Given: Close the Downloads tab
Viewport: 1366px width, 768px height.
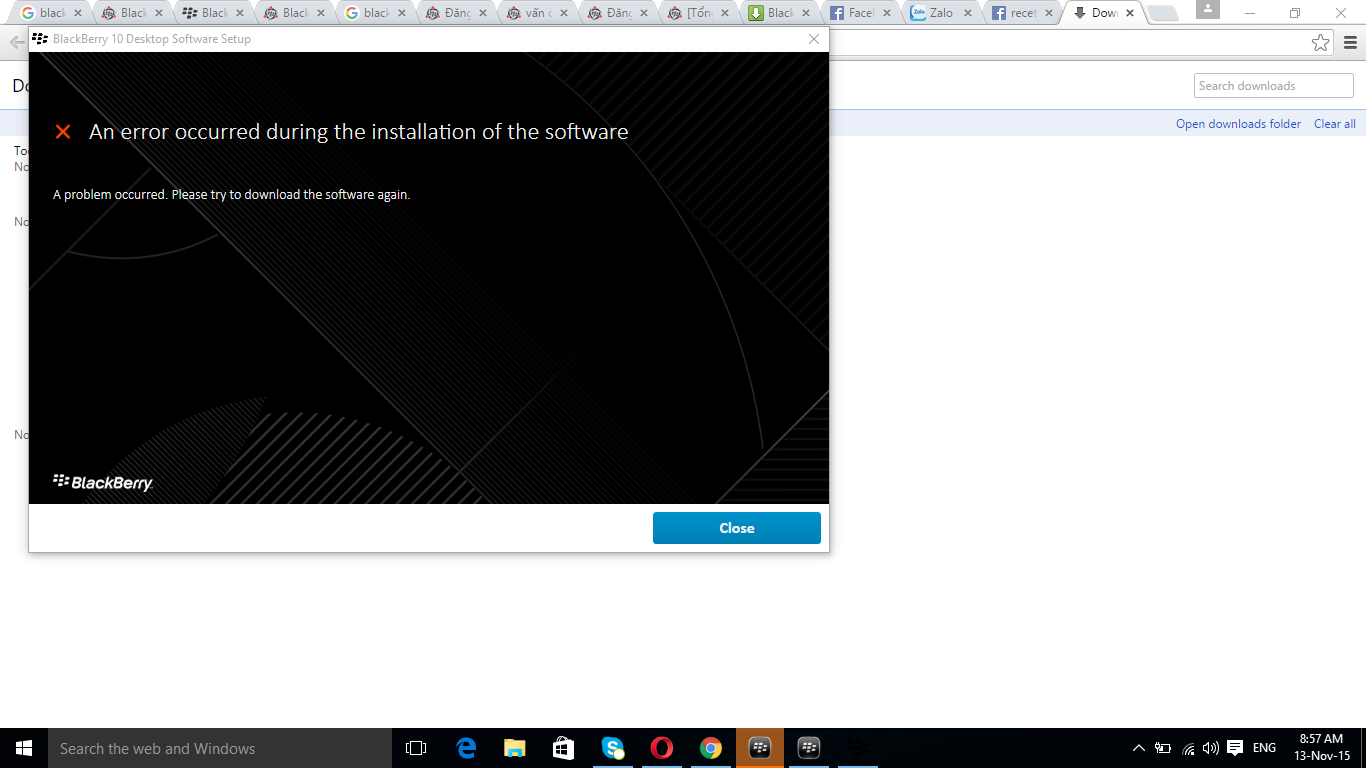Looking at the screenshot, I should click(x=1130, y=13).
